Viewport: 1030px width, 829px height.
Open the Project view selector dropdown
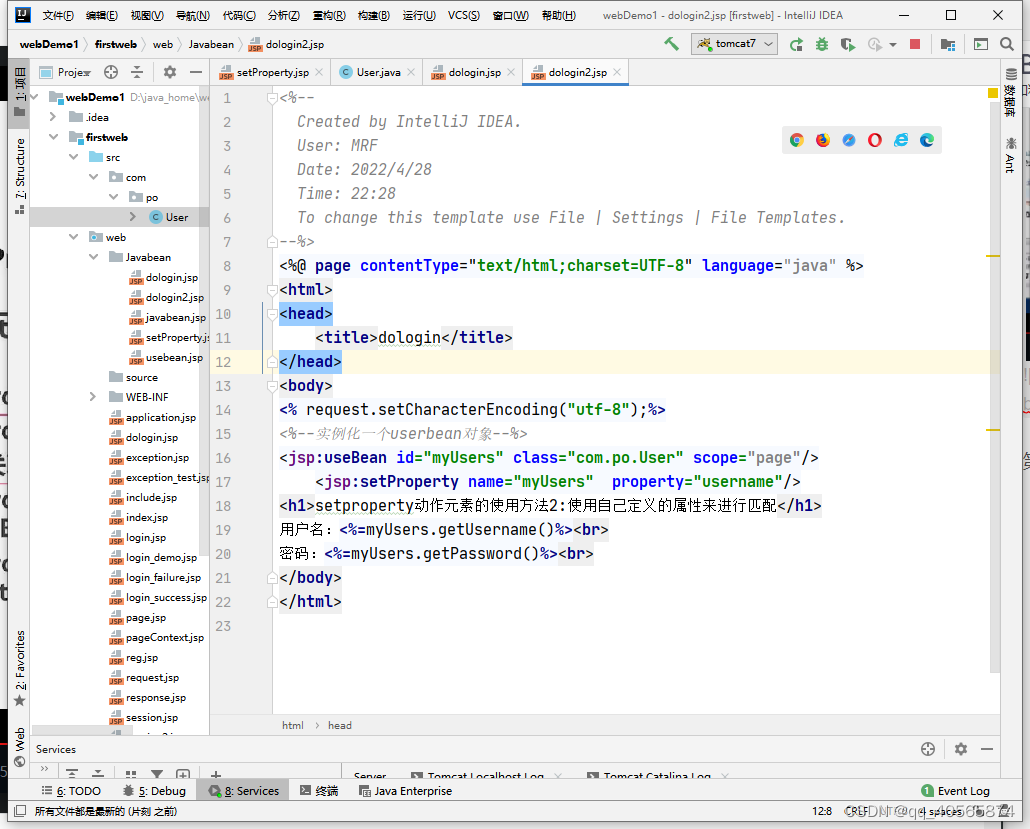[65, 72]
